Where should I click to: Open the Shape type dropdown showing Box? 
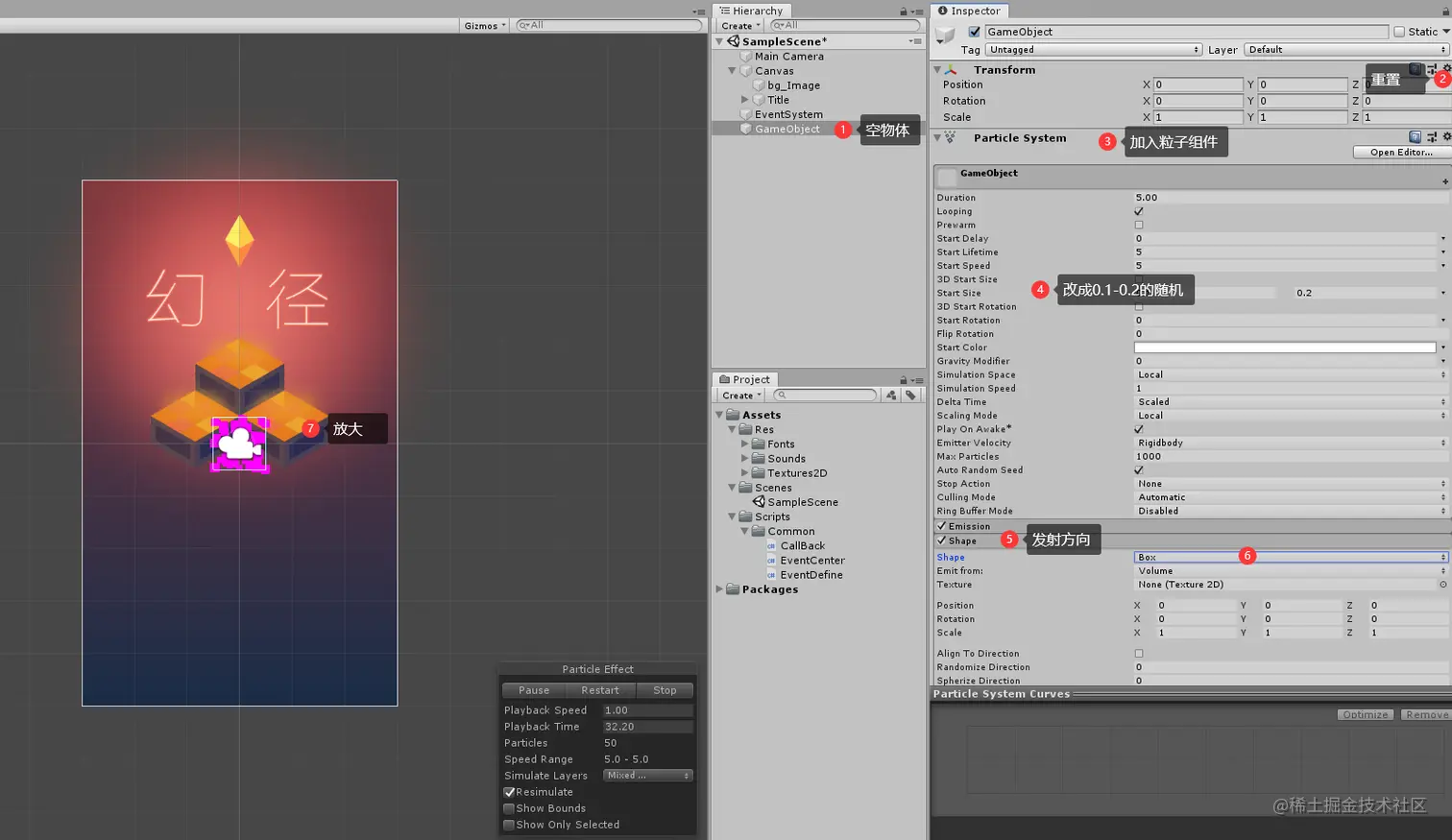(1291, 557)
